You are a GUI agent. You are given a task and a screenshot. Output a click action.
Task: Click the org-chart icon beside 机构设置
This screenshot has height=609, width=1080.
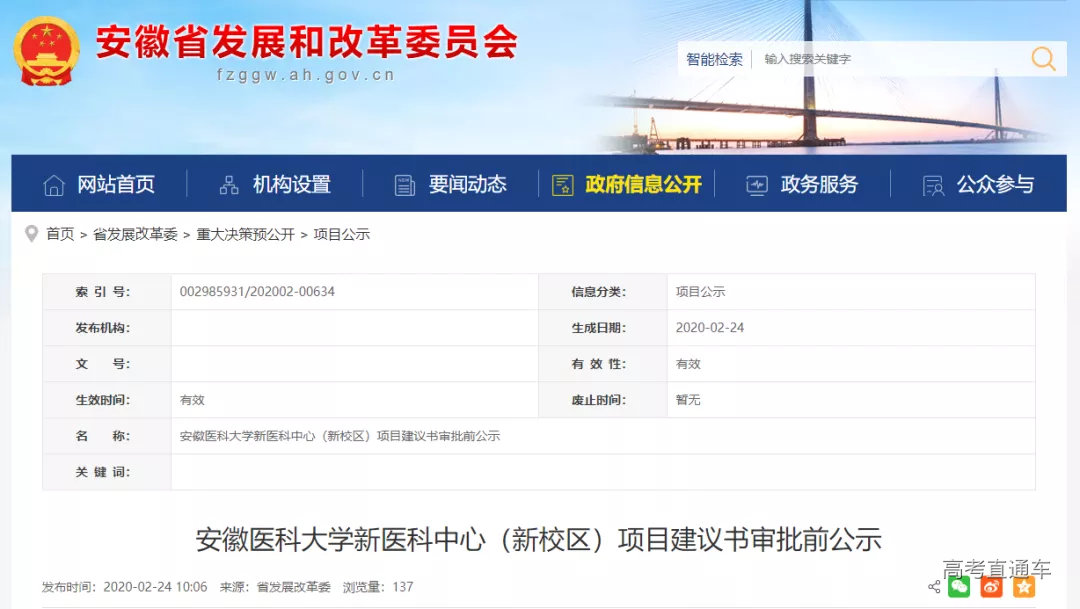pyautogui.click(x=228, y=184)
